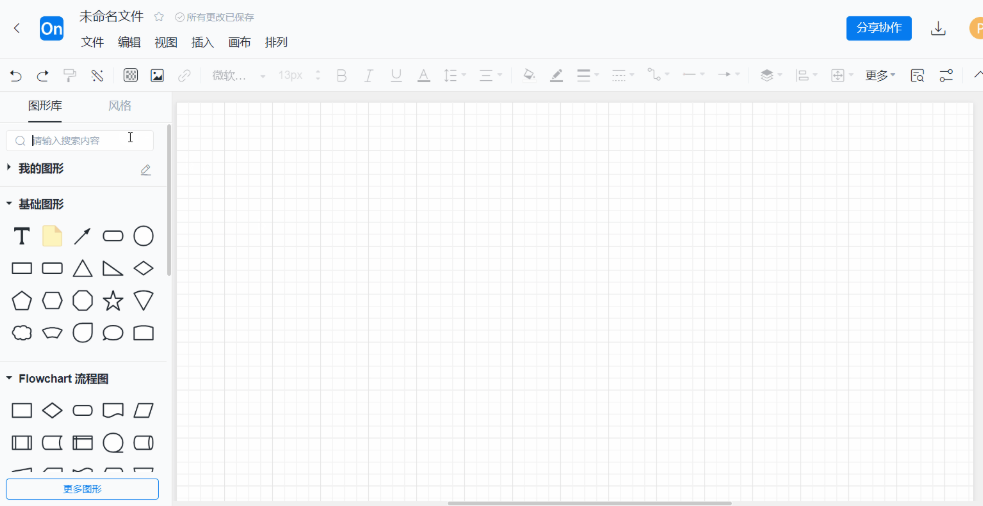Toggle underline text formatting
Screen dimensions: 983x506
[x=396, y=76]
